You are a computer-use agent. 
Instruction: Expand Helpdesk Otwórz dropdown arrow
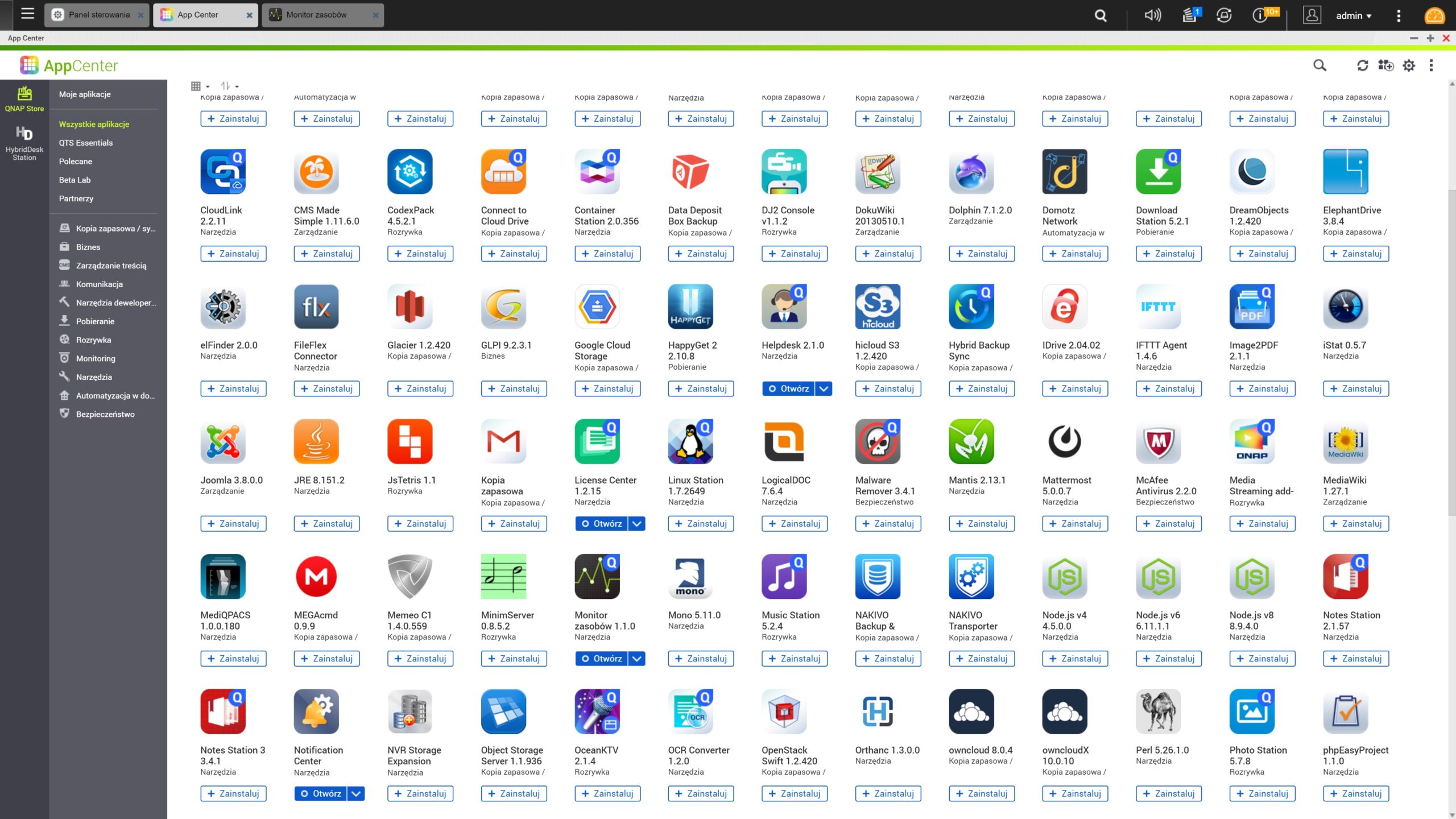824,388
